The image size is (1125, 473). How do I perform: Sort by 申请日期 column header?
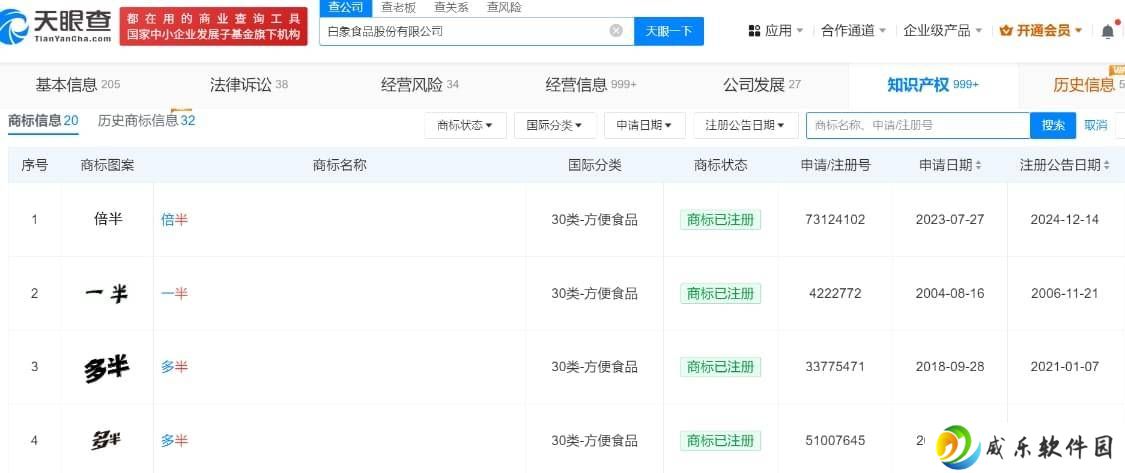[x=950, y=165]
